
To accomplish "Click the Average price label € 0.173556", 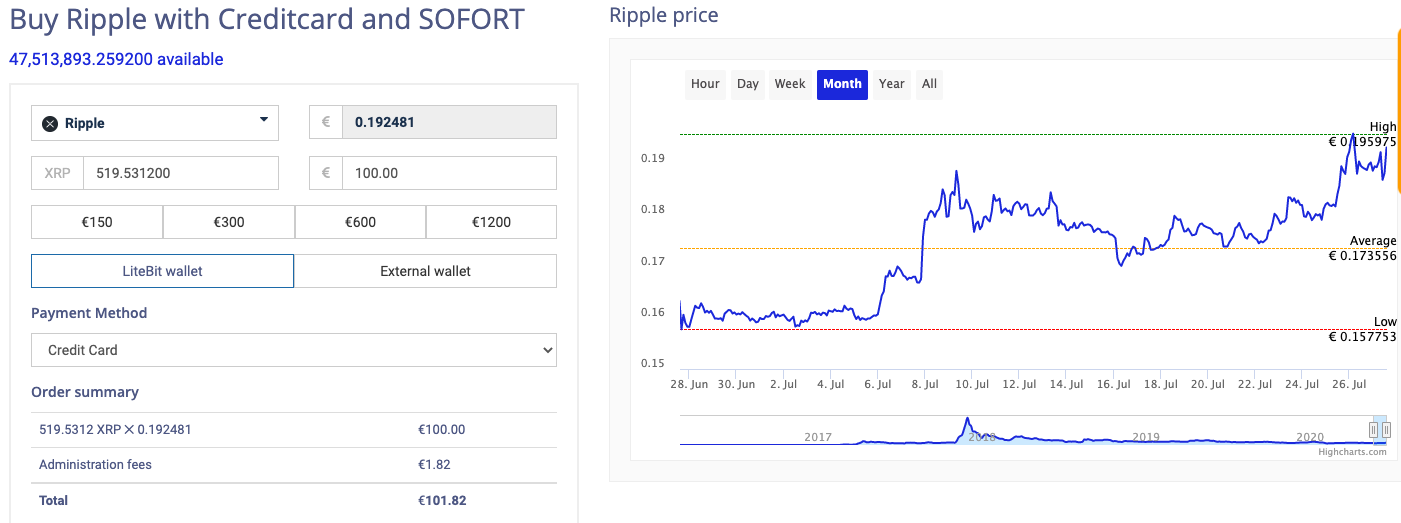I will tap(1362, 256).
